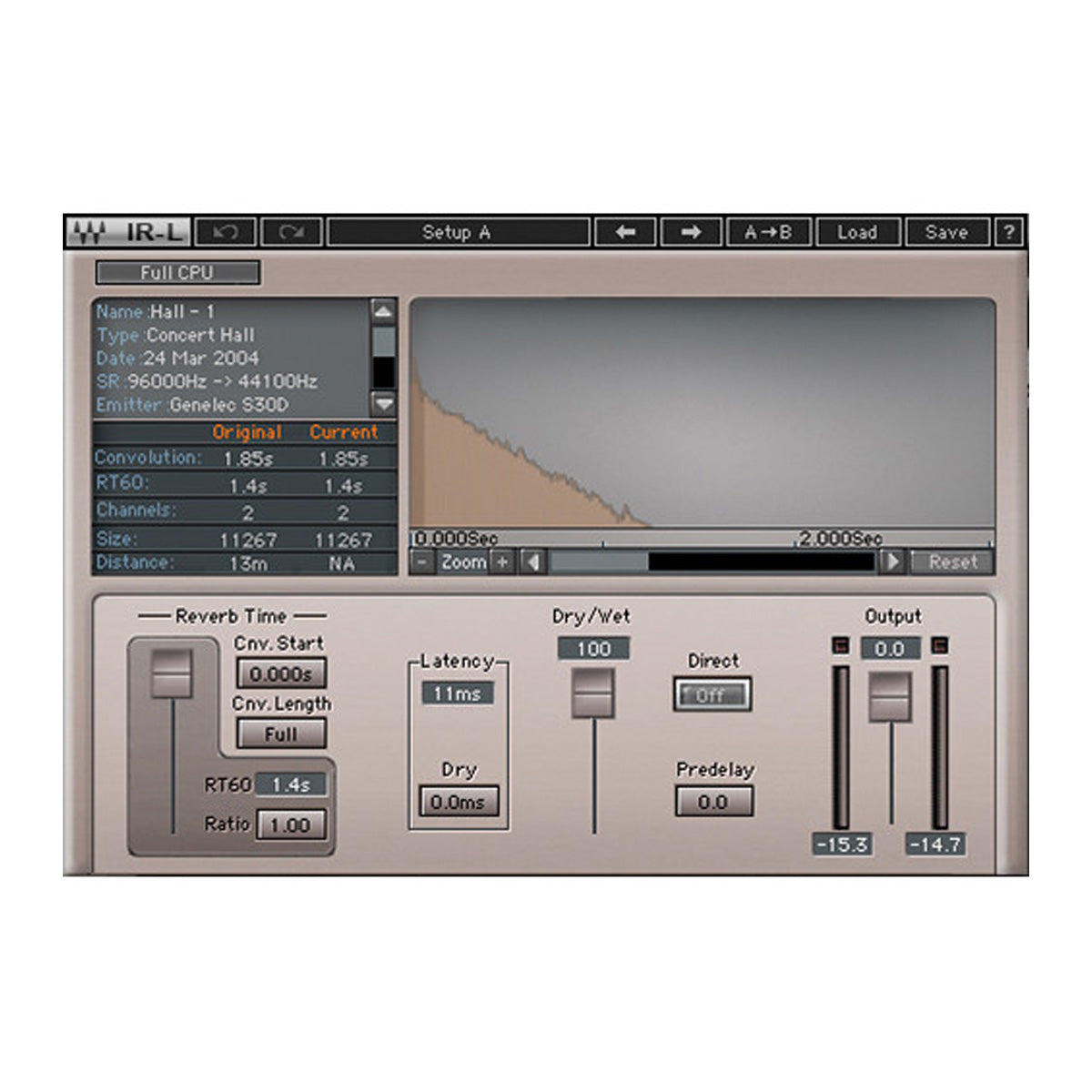Click A→B to compare setups
Viewport: 1092px width, 1092px height.
coord(767,233)
